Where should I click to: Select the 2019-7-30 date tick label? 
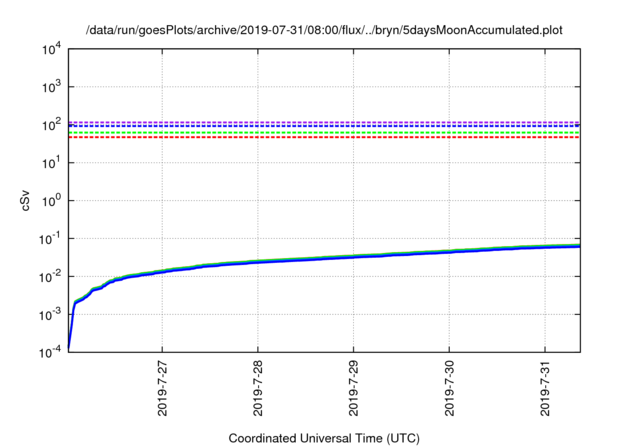click(x=449, y=388)
